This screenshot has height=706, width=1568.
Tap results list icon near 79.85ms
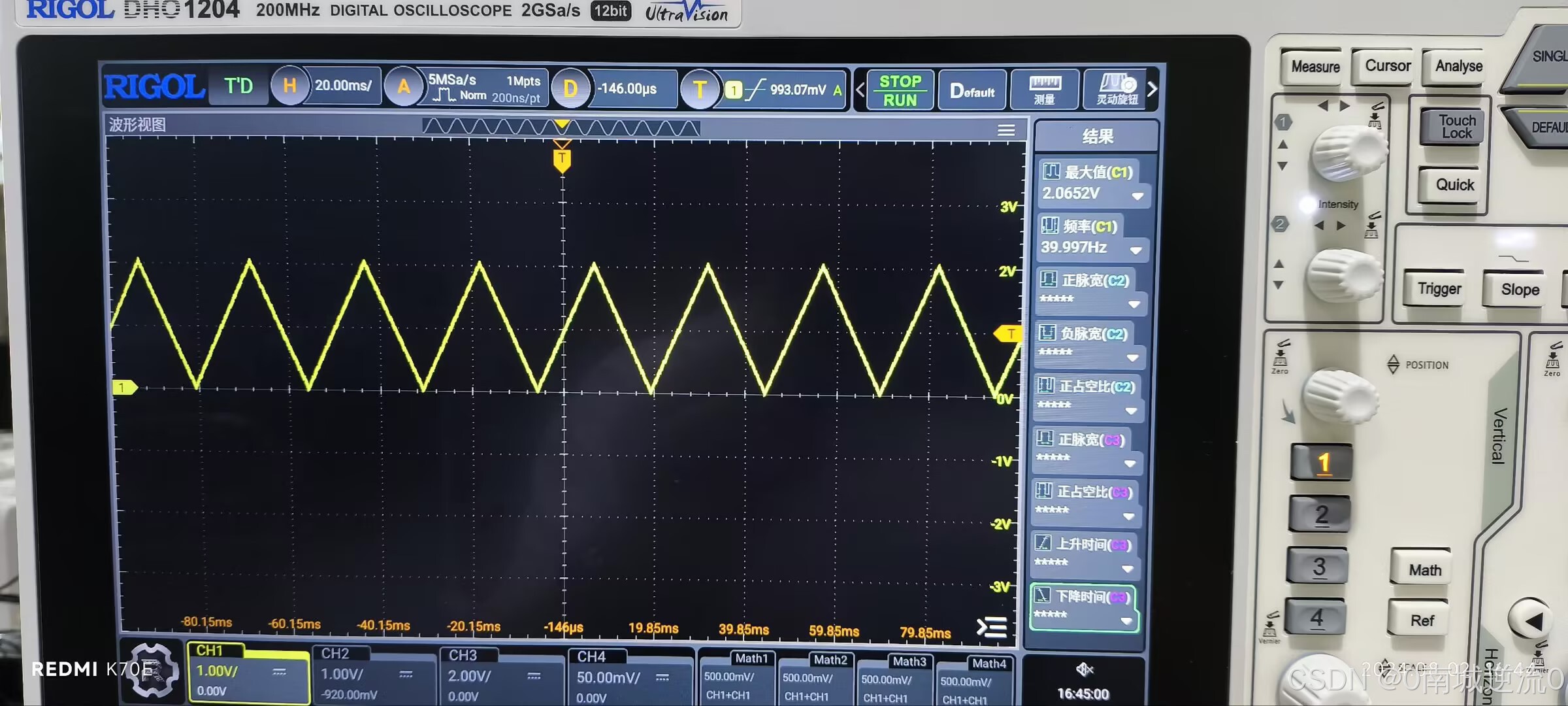point(992,628)
